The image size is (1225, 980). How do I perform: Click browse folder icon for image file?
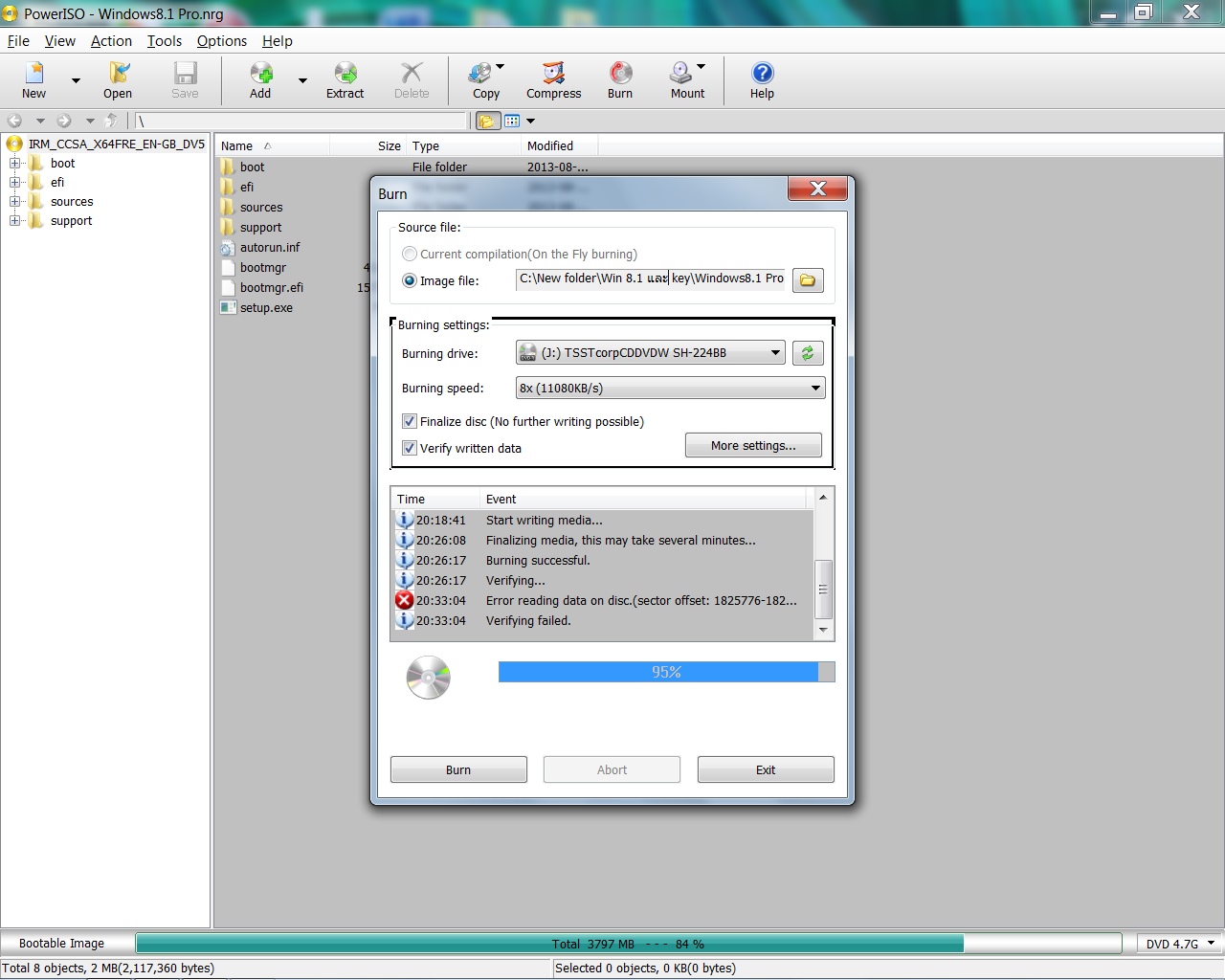808,280
